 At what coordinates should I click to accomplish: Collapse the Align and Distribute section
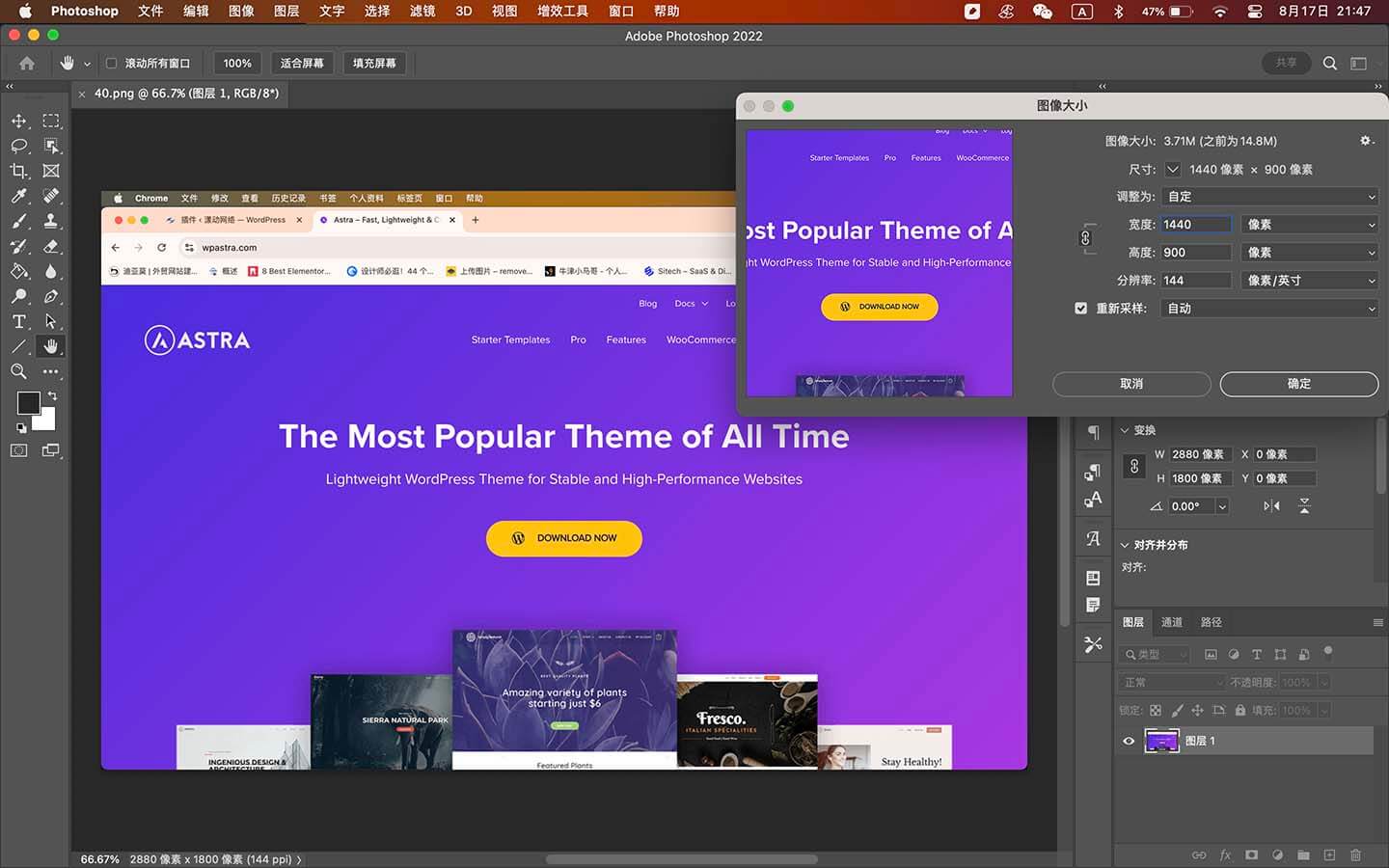(x=1125, y=545)
